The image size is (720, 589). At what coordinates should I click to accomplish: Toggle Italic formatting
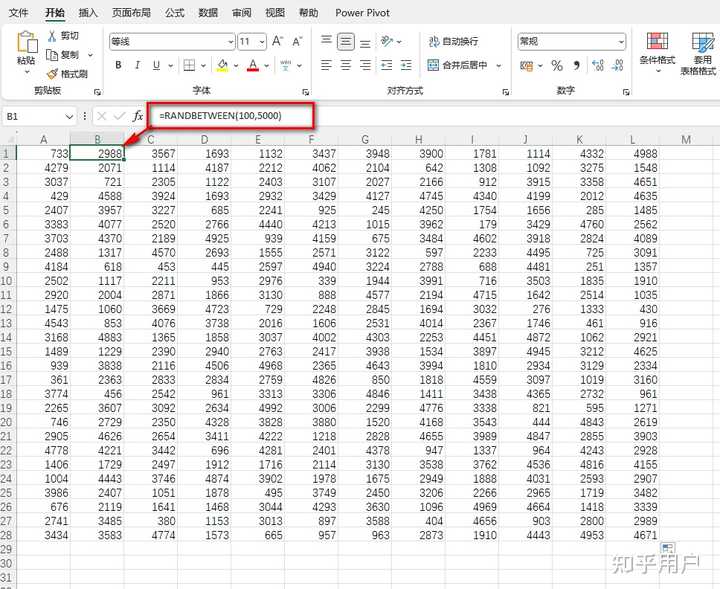coord(137,65)
